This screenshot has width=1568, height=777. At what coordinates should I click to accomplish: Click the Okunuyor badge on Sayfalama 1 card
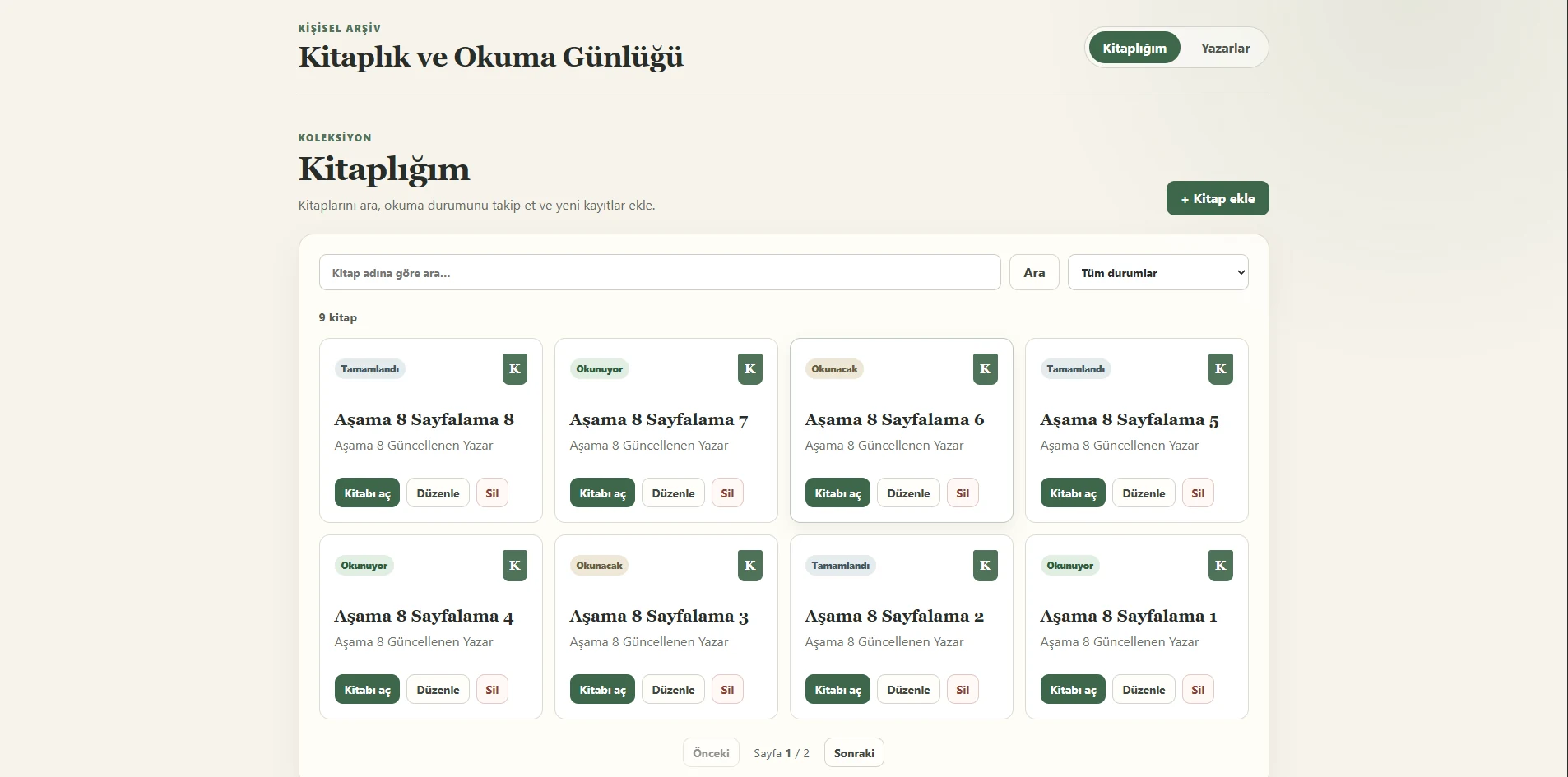[1069, 566]
